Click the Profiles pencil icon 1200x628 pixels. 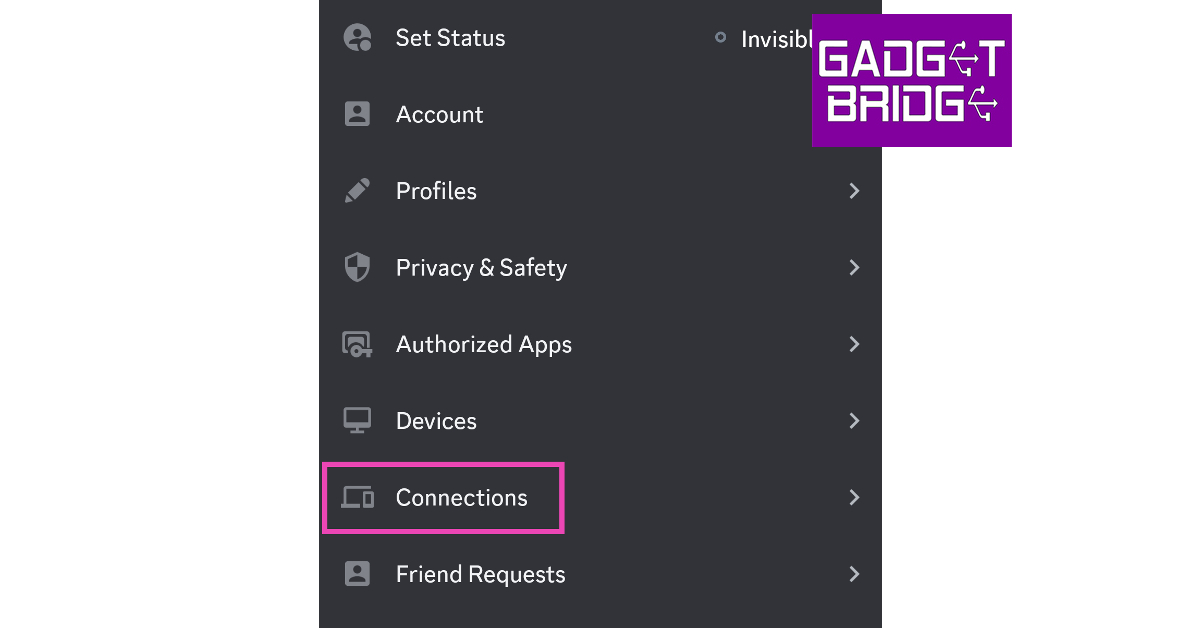click(357, 191)
